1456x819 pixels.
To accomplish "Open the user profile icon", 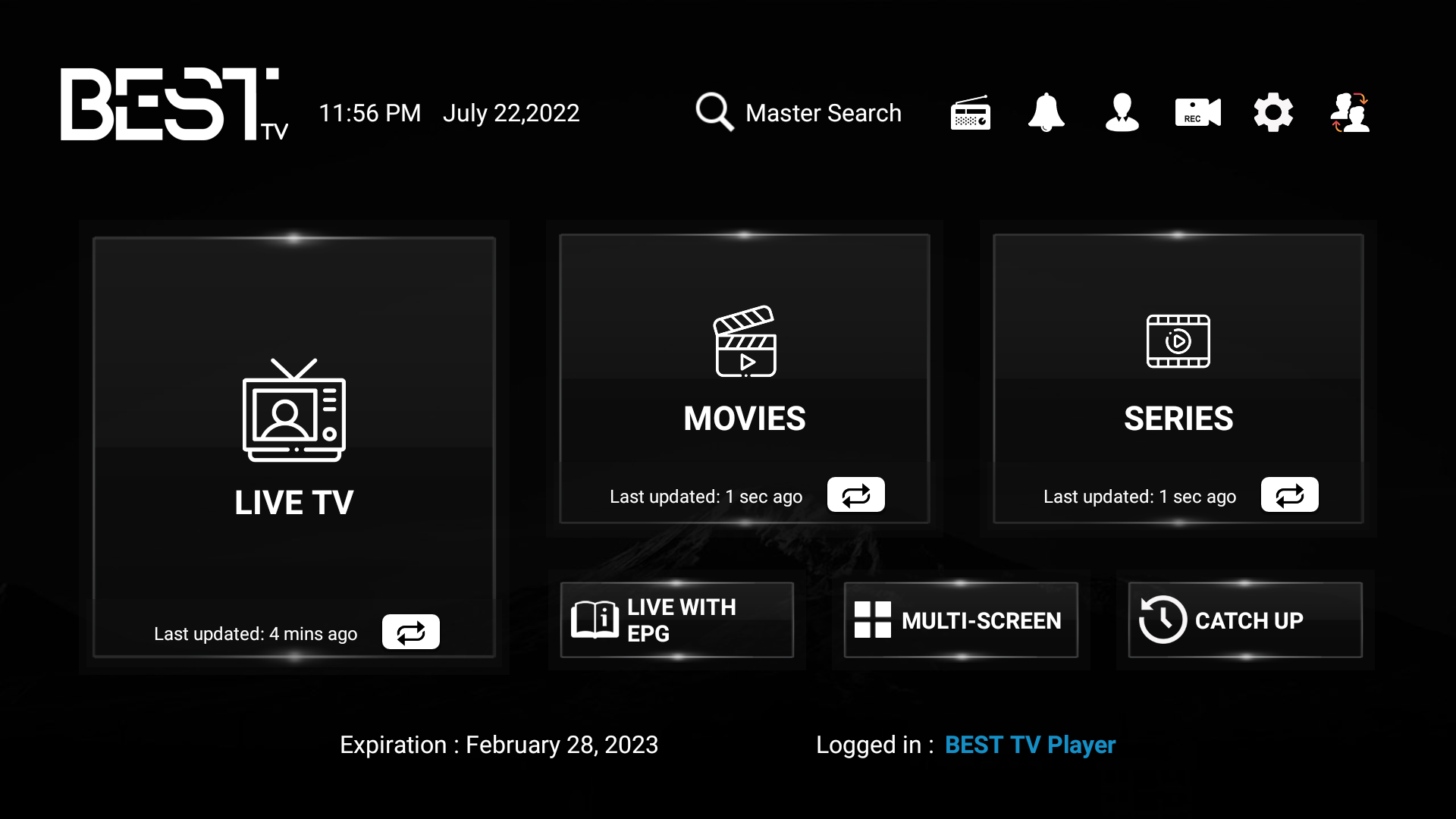I will pyautogui.click(x=1121, y=112).
